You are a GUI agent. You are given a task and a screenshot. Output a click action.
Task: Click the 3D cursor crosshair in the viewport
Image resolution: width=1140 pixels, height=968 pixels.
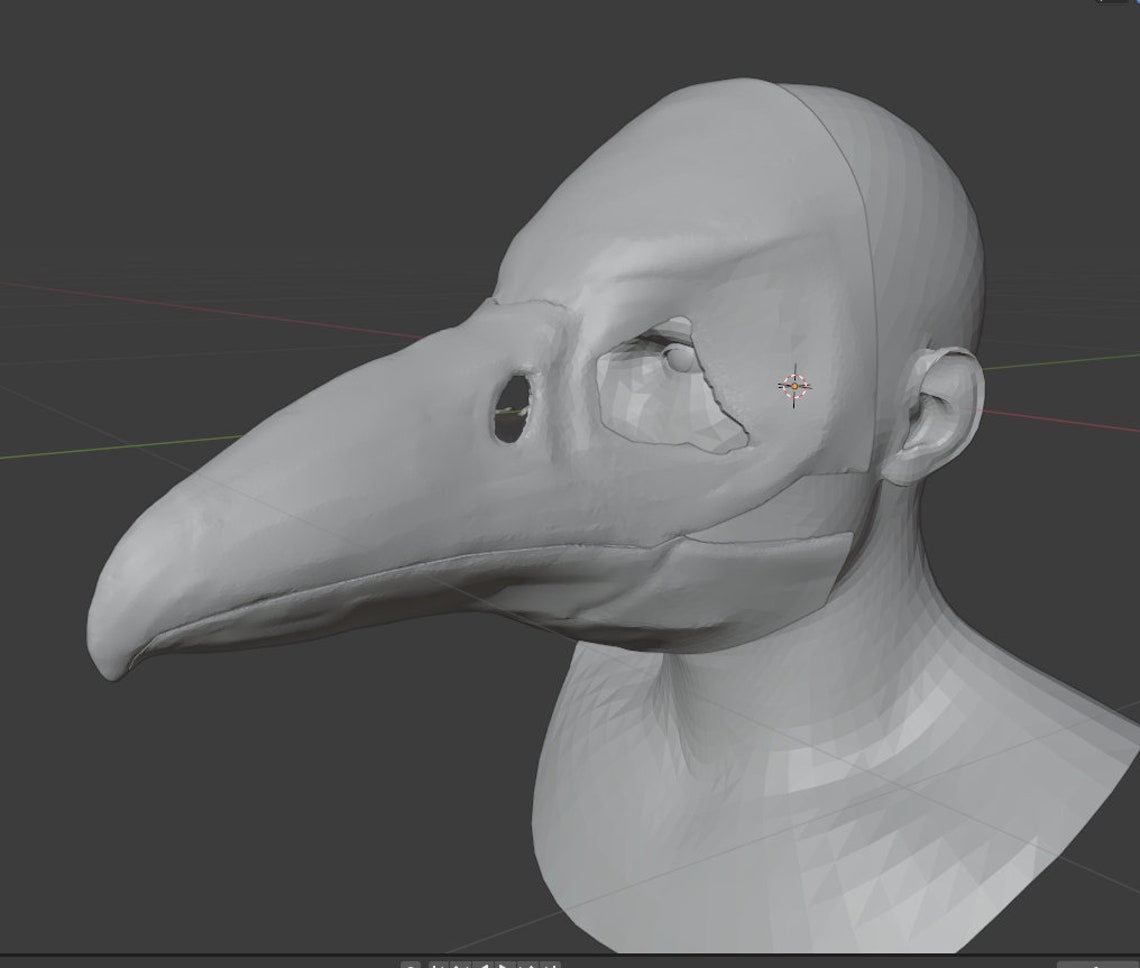(795, 386)
